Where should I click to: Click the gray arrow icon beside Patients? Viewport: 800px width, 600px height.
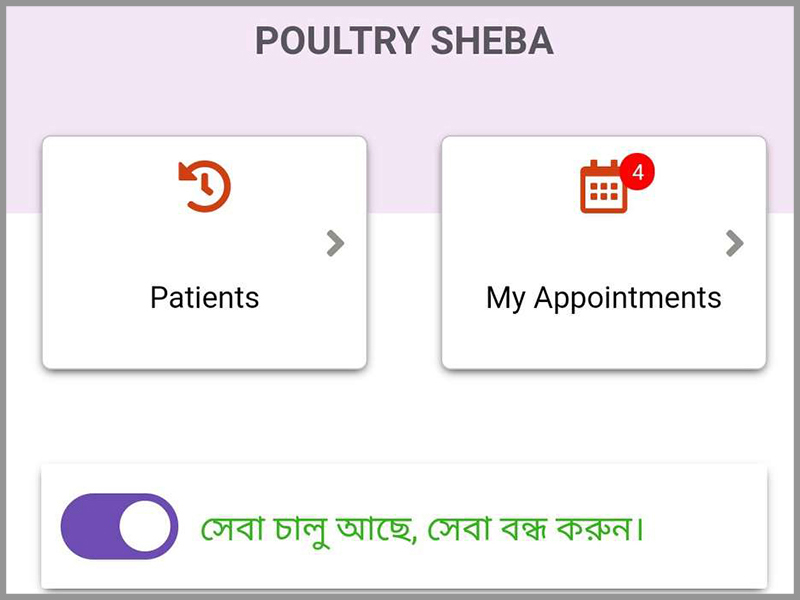(336, 243)
